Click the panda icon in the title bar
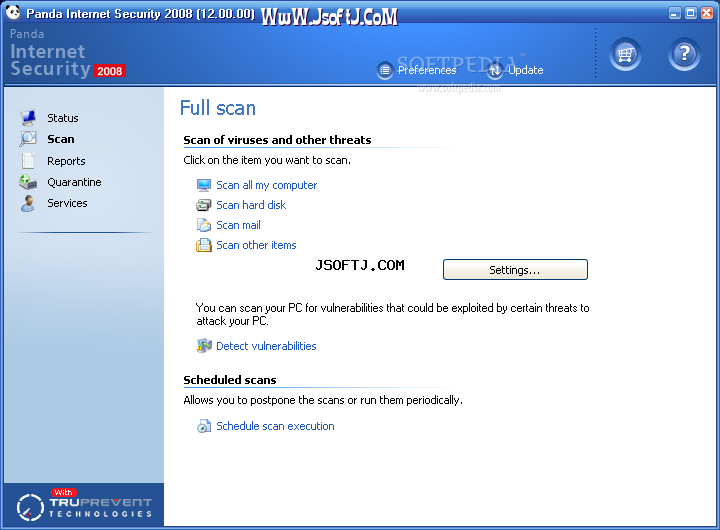The width and height of the screenshot is (720, 530). tap(13, 12)
